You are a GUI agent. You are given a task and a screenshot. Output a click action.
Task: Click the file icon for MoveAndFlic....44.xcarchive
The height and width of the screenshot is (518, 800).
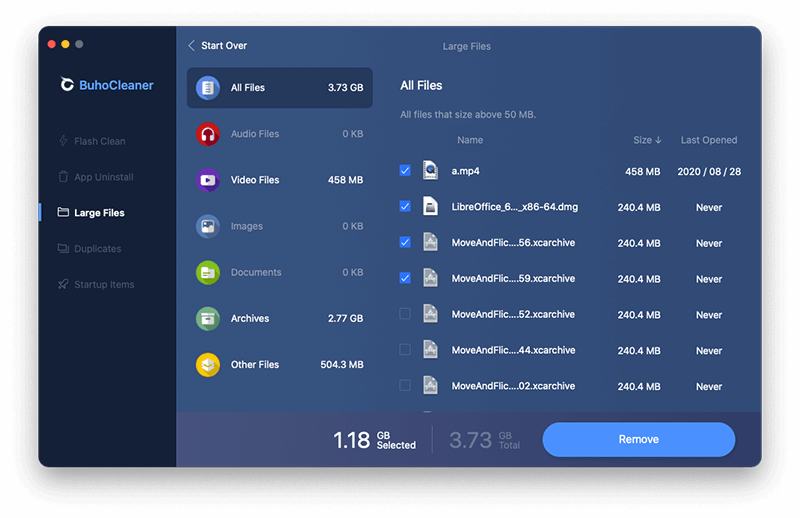click(x=430, y=350)
